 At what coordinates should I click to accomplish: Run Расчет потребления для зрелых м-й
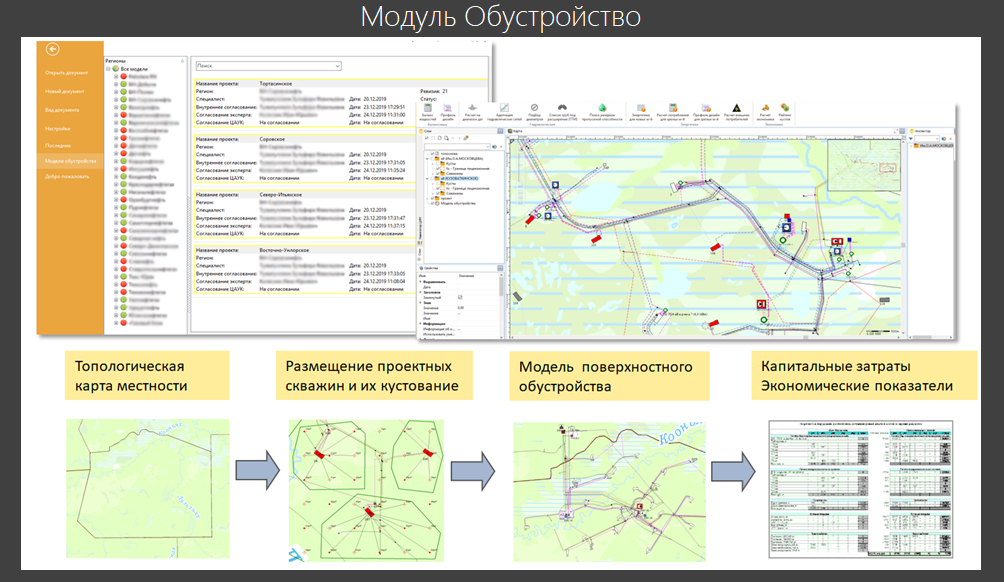coord(672,113)
